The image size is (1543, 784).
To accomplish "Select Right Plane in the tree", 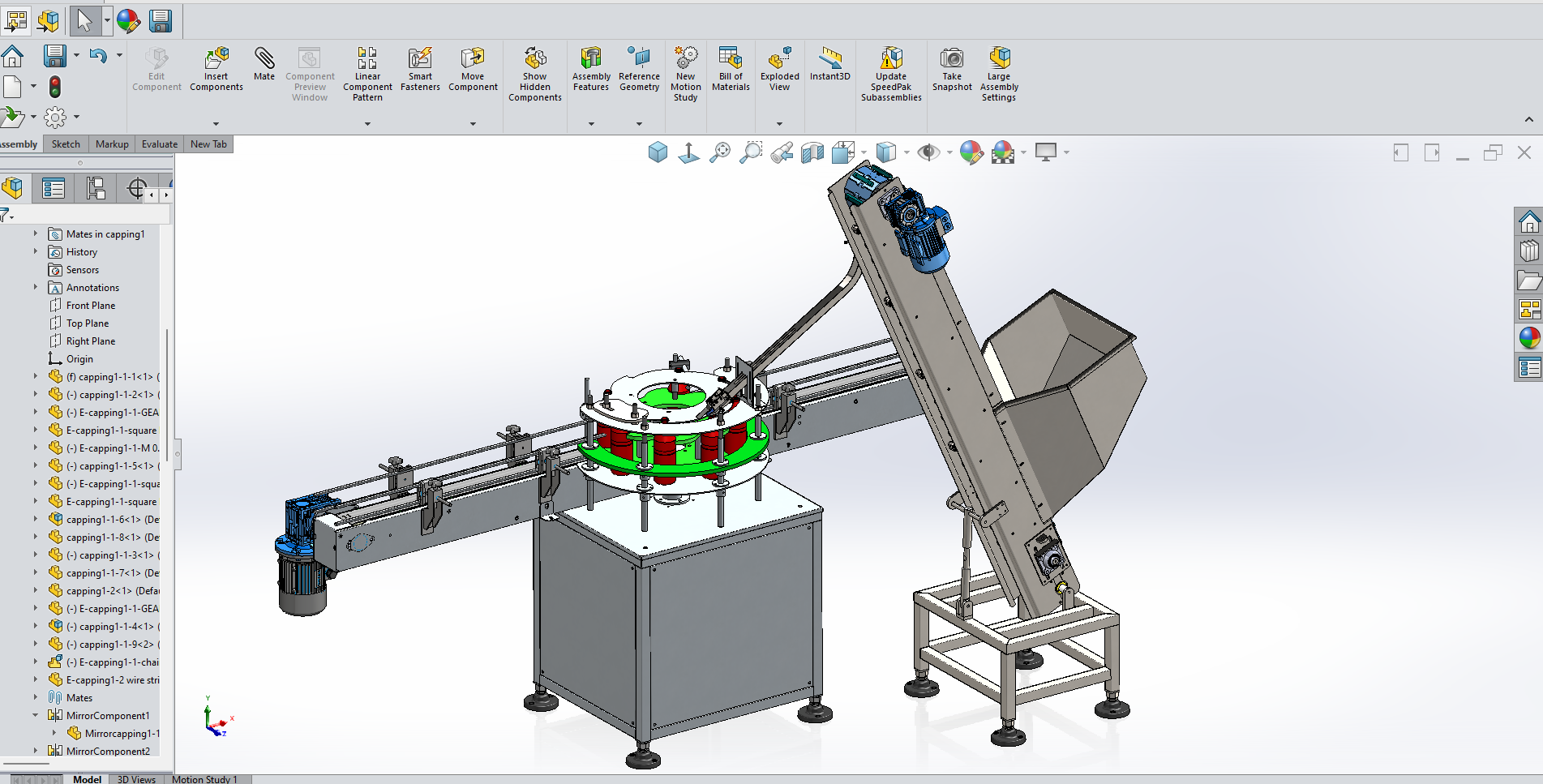I will pyautogui.click(x=91, y=341).
